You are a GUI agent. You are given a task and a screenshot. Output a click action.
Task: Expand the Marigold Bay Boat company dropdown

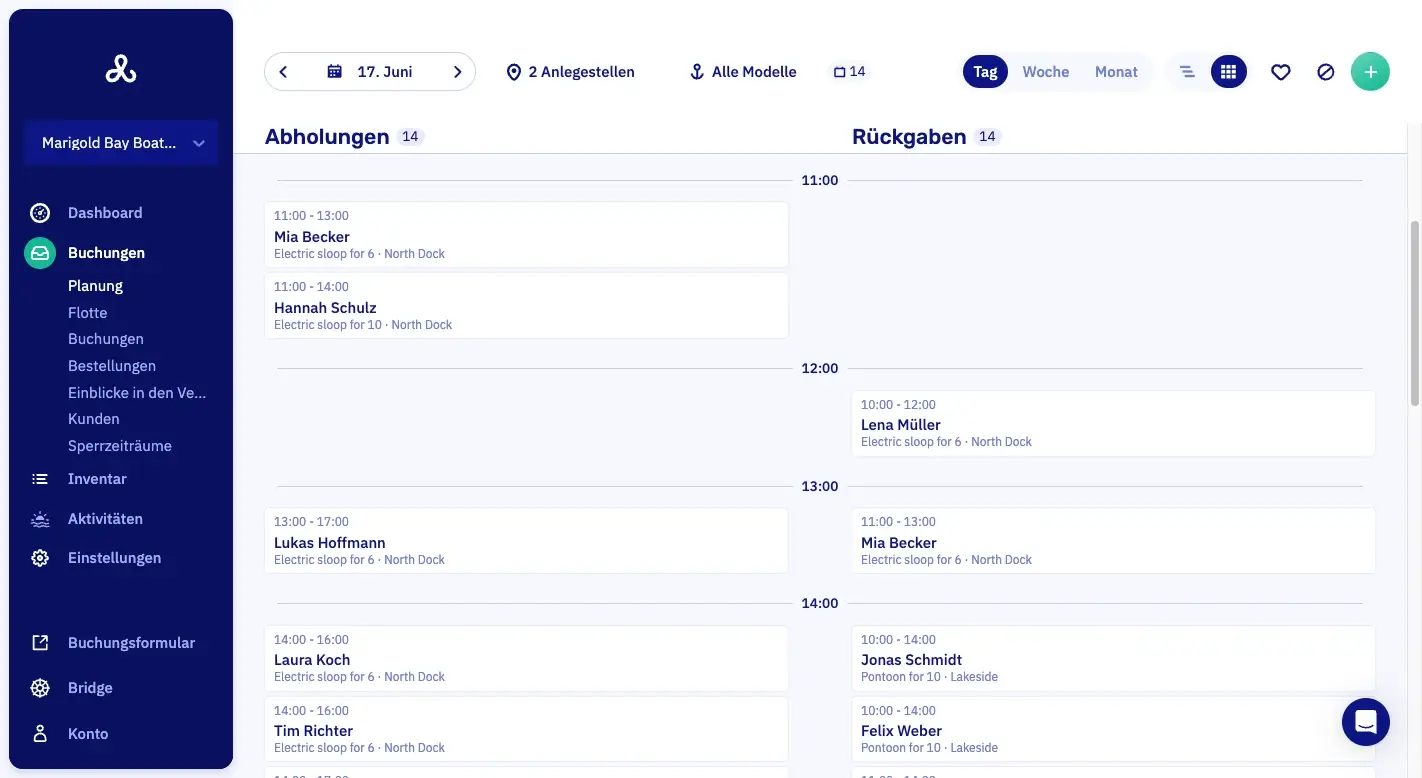point(121,143)
